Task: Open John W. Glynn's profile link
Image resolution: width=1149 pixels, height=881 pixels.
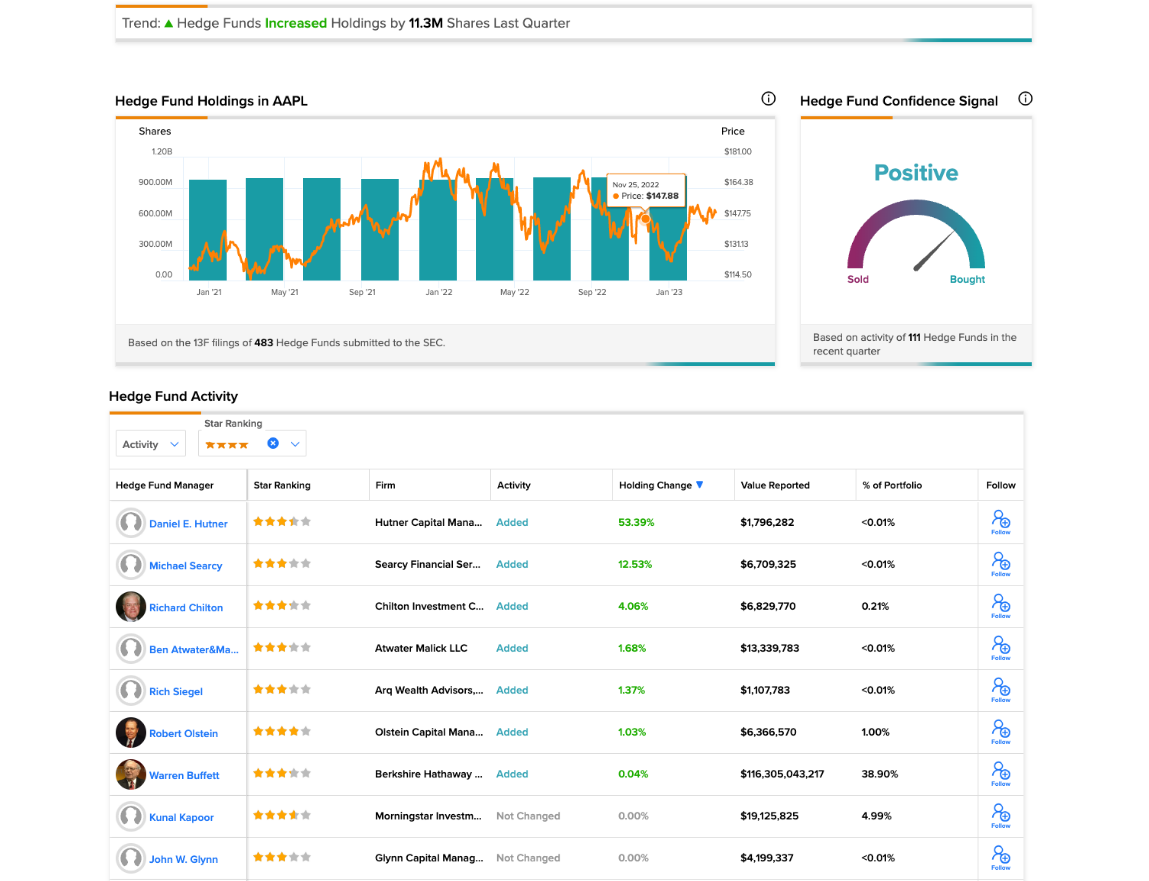Action: pos(183,859)
